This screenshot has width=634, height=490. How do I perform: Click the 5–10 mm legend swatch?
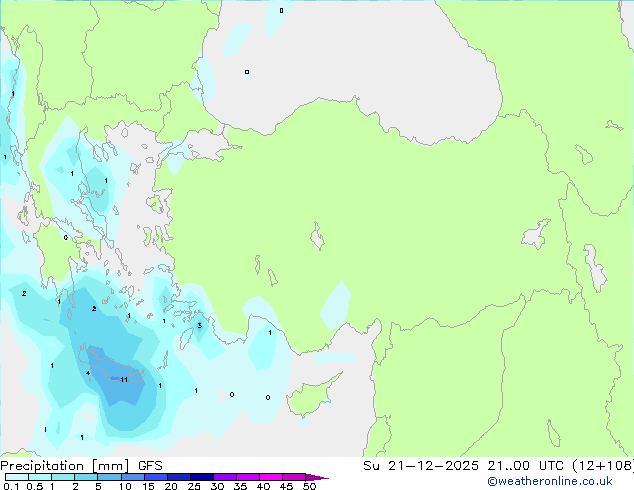tap(110, 477)
